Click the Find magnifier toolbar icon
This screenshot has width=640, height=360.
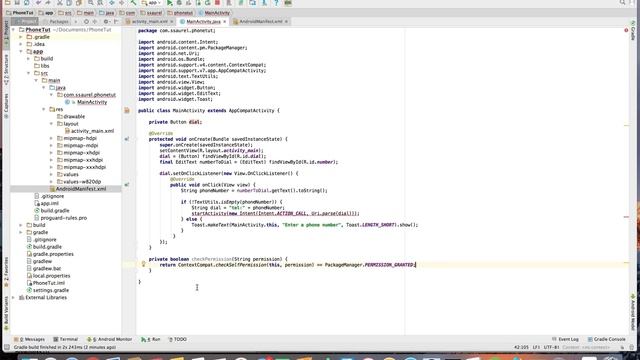point(91,2)
